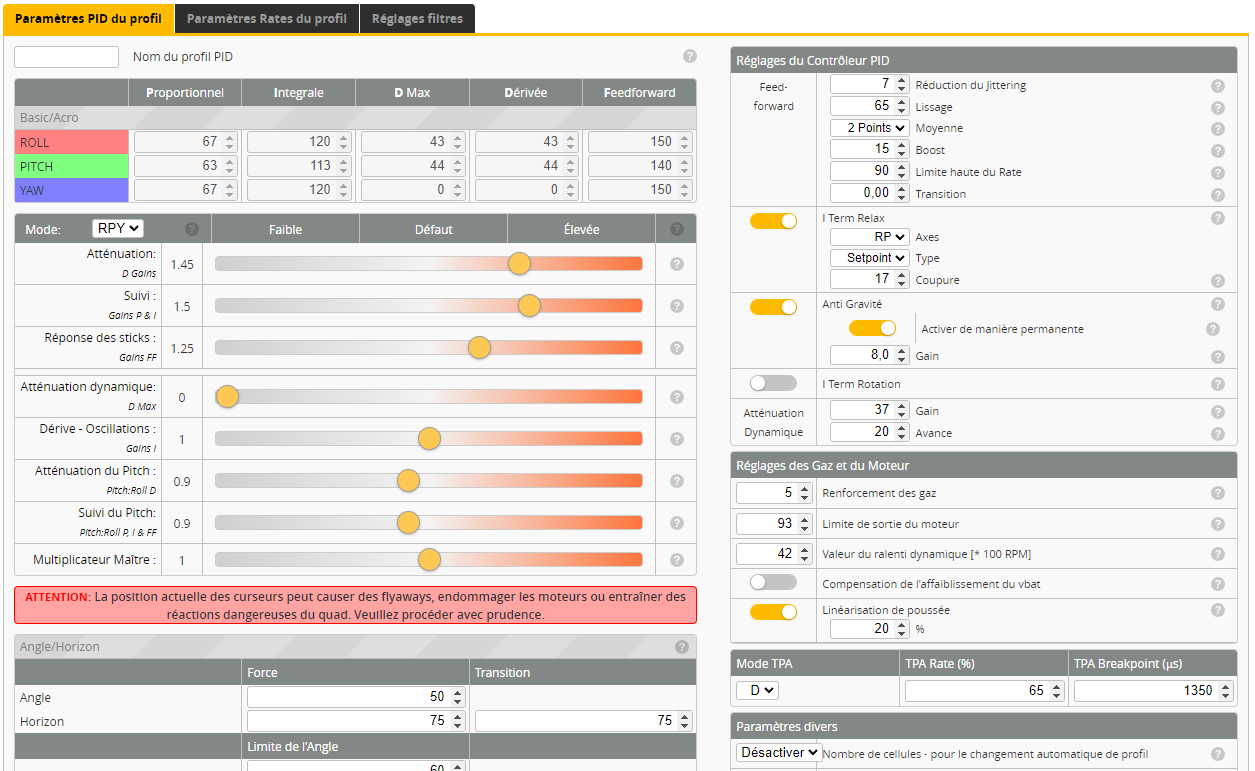Click help icon in Angle/Horizon header
Image resolution: width=1255 pixels, height=771 pixels.
pos(682,647)
